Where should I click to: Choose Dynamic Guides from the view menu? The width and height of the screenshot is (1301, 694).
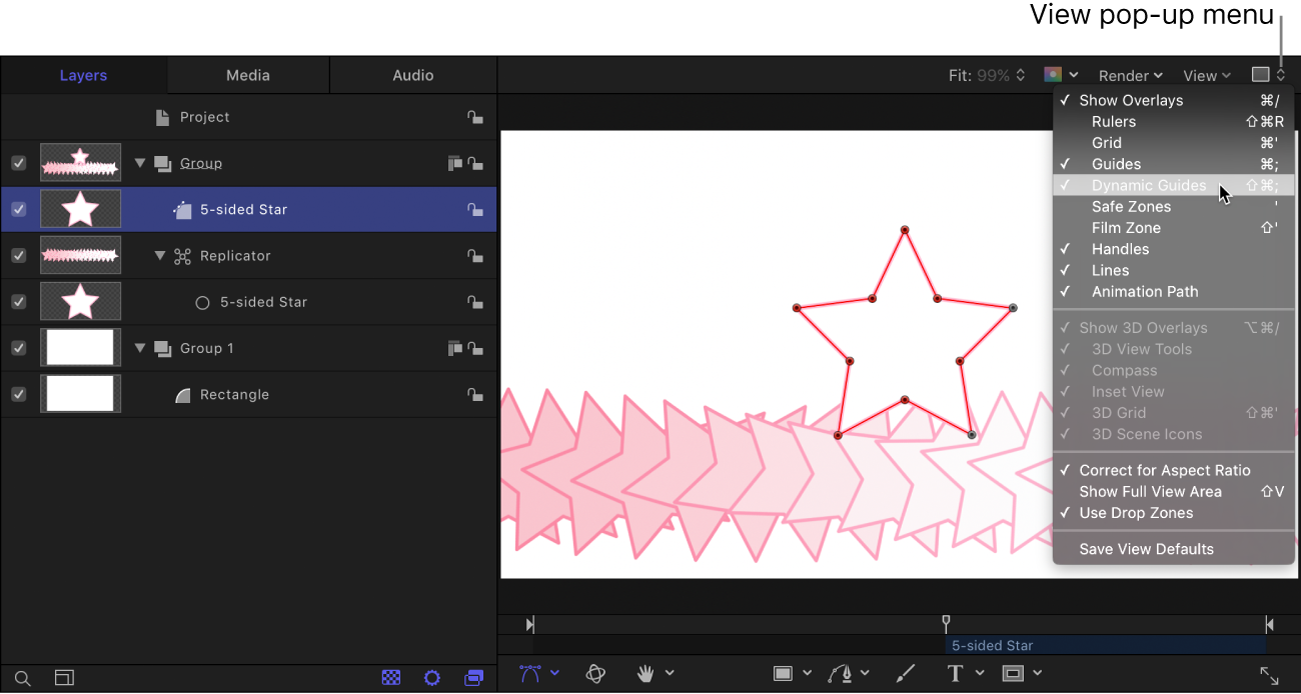[x=1148, y=185]
